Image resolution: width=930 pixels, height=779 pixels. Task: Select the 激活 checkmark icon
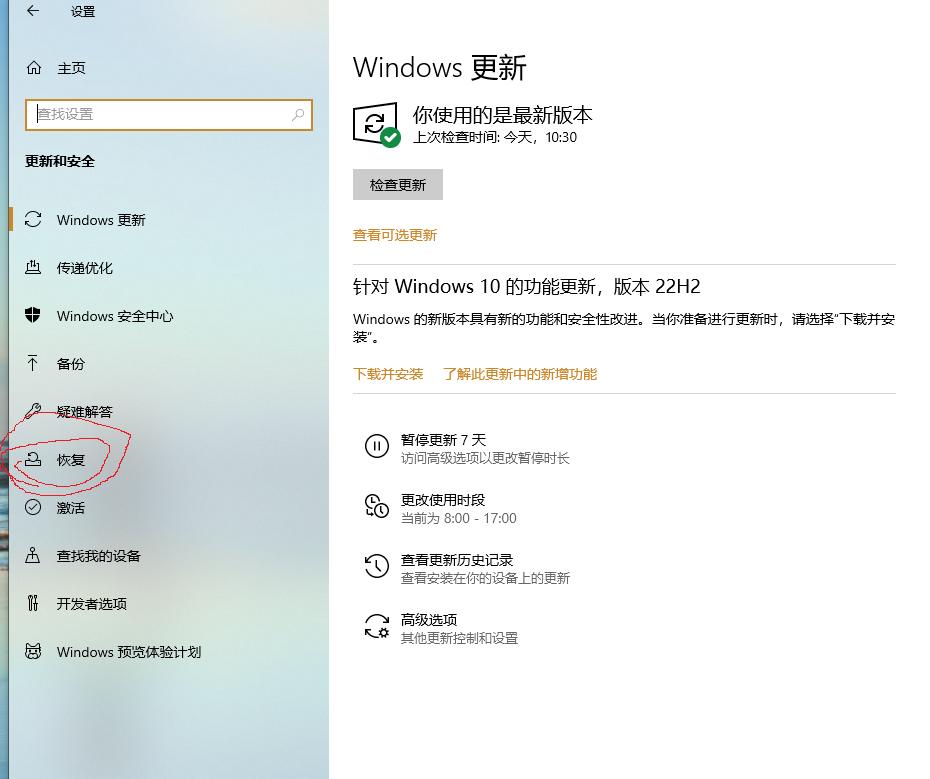[33, 508]
